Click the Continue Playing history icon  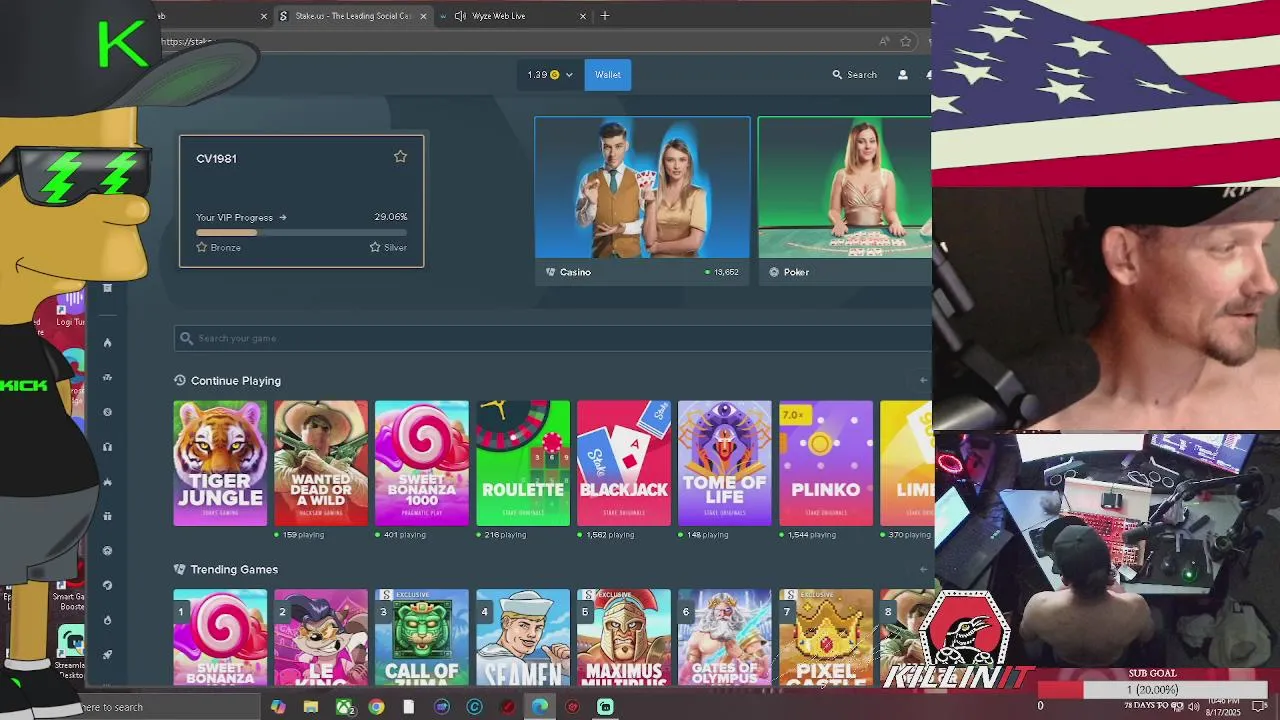tap(180, 380)
